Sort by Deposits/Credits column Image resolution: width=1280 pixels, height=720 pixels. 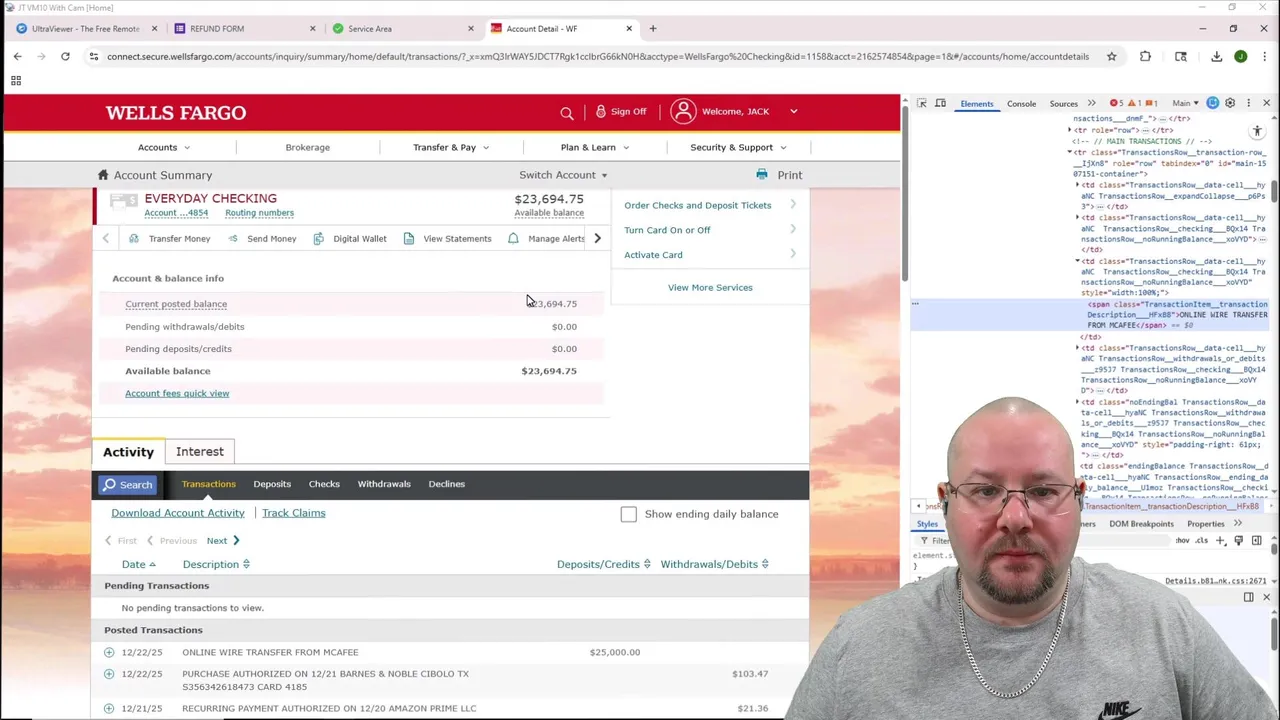pos(604,564)
